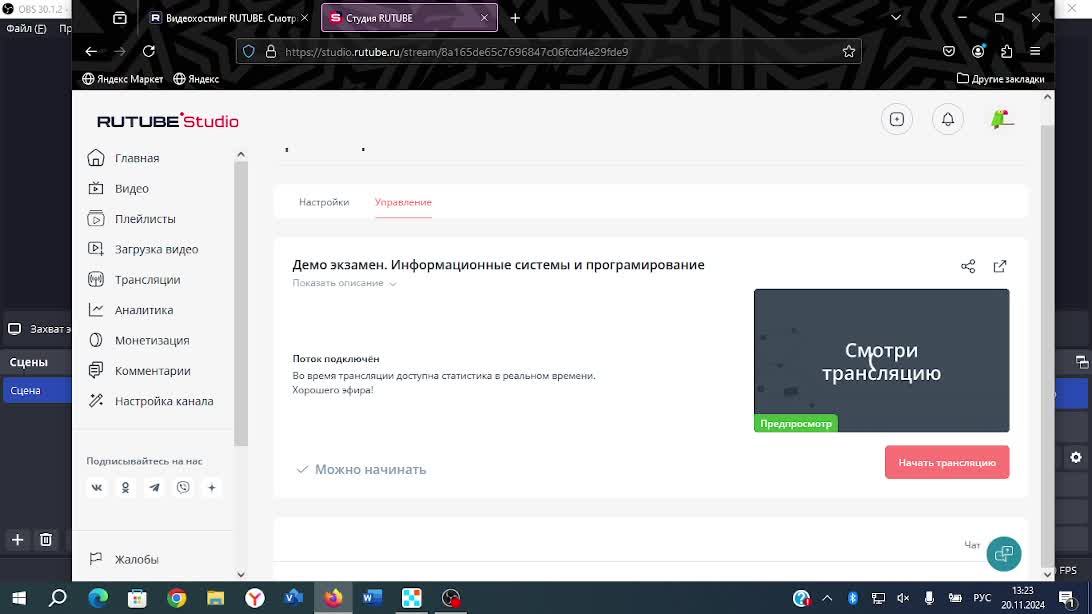Open Трансляции in the sidebar
The width and height of the screenshot is (1092, 614).
coord(147,280)
